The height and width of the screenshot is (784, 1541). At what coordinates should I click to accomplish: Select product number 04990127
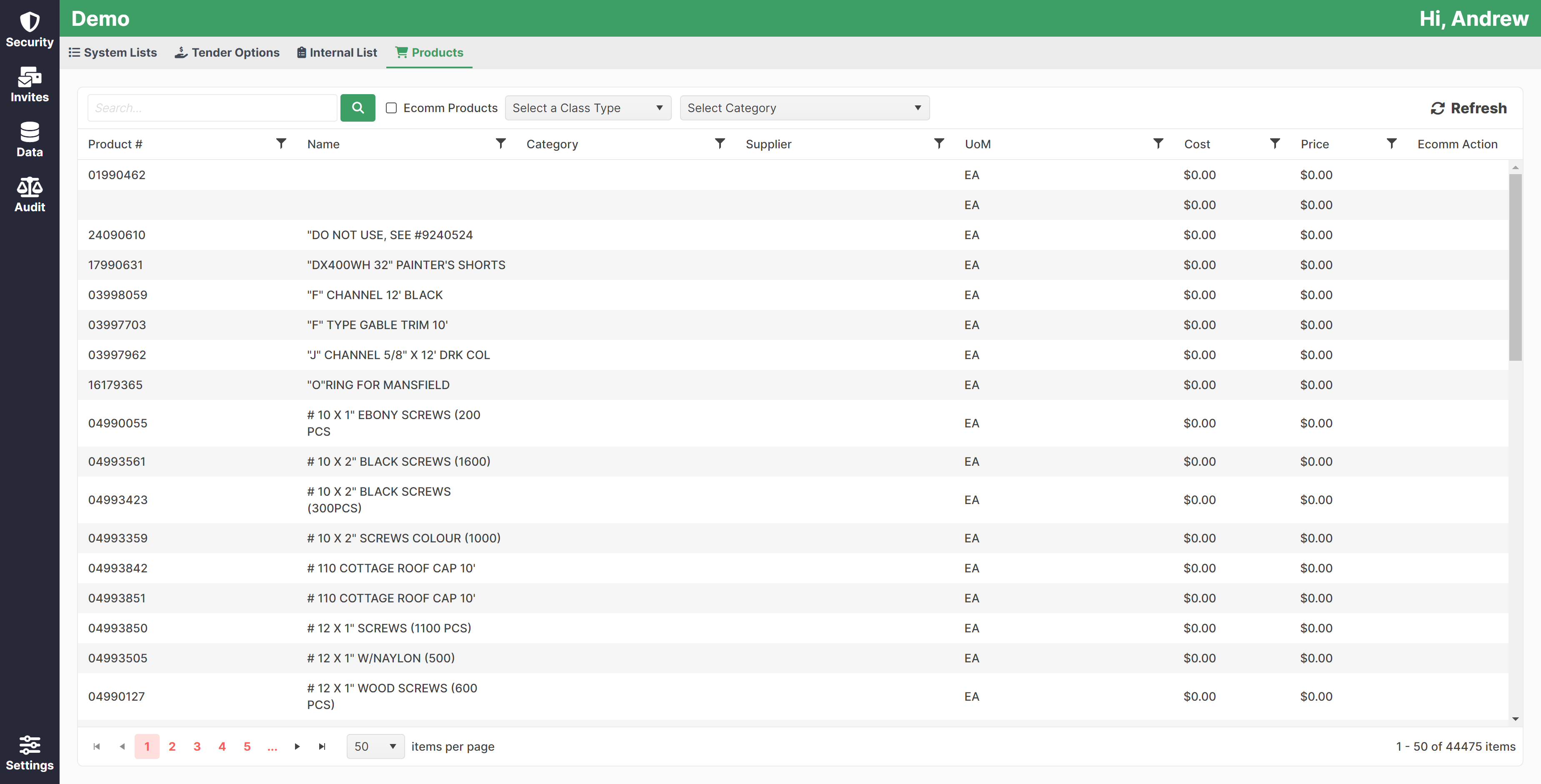click(116, 696)
